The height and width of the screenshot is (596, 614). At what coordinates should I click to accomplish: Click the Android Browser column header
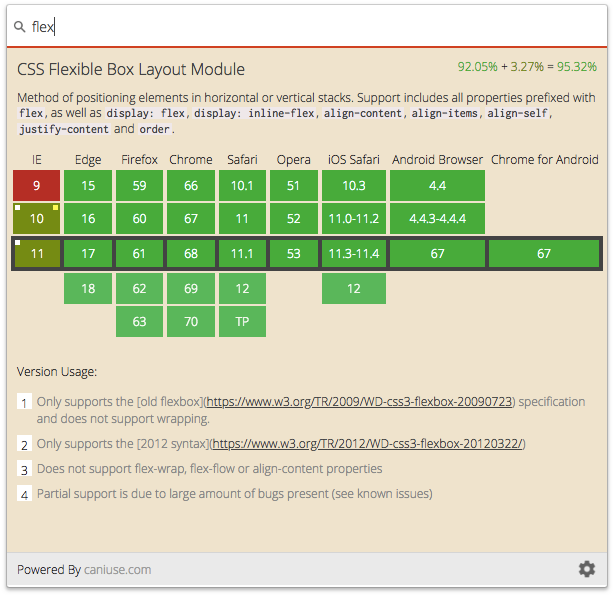437,159
